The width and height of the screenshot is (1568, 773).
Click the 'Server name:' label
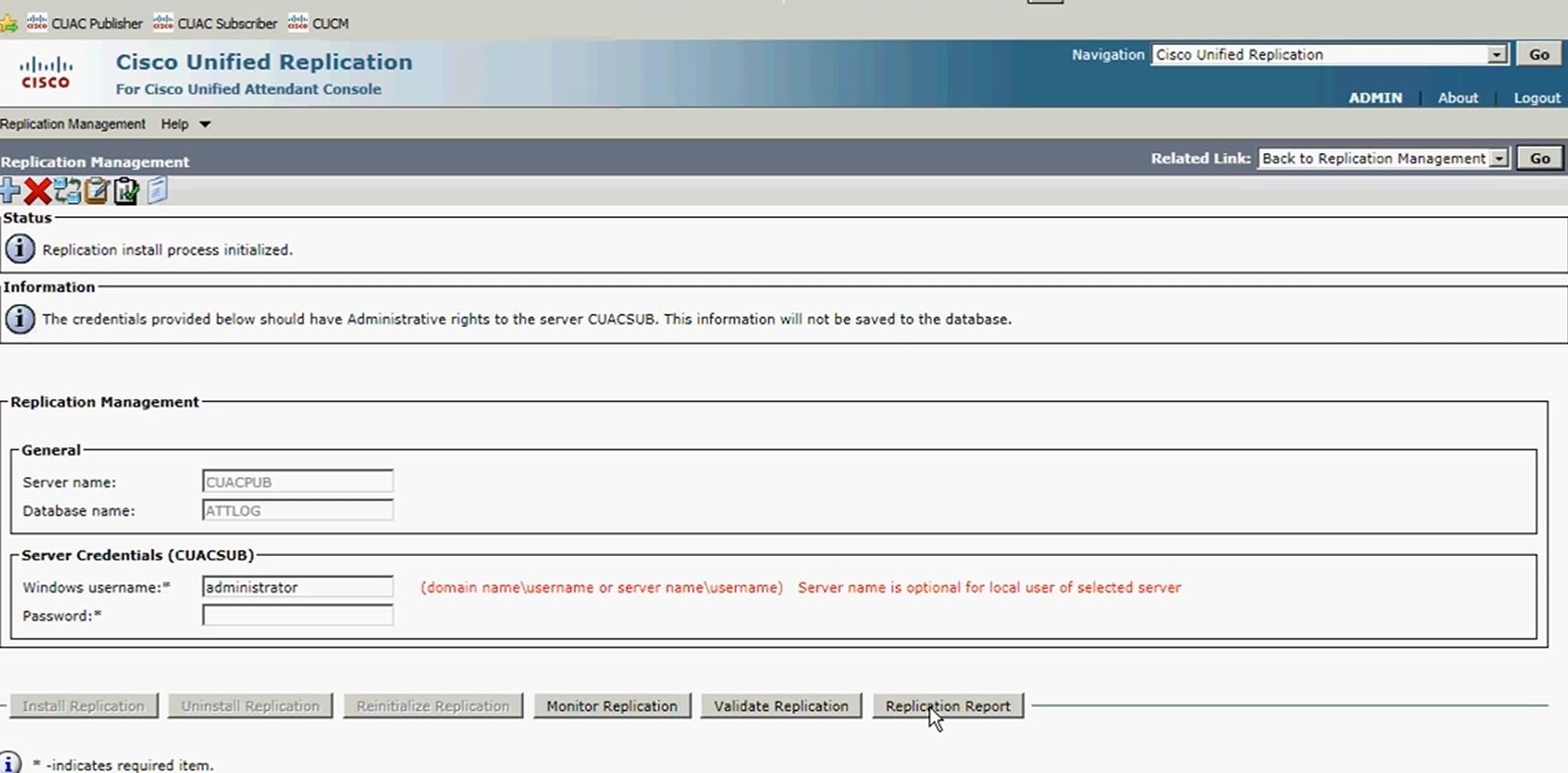[70, 482]
